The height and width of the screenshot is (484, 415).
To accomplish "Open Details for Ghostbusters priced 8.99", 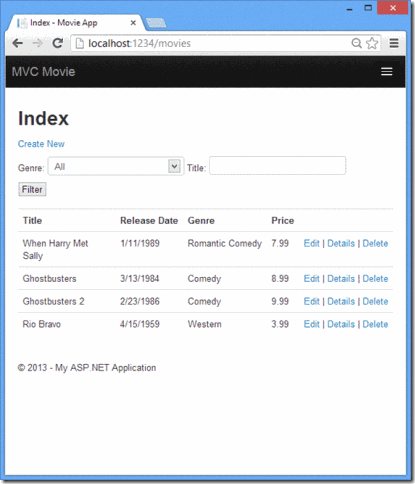I will [341, 279].
